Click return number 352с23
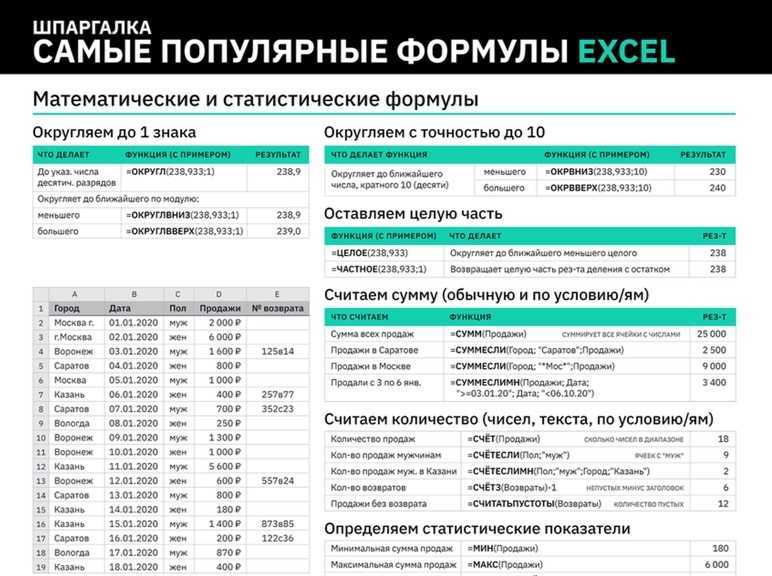This screenshot has width=772, height=576. tap(278, 409)
